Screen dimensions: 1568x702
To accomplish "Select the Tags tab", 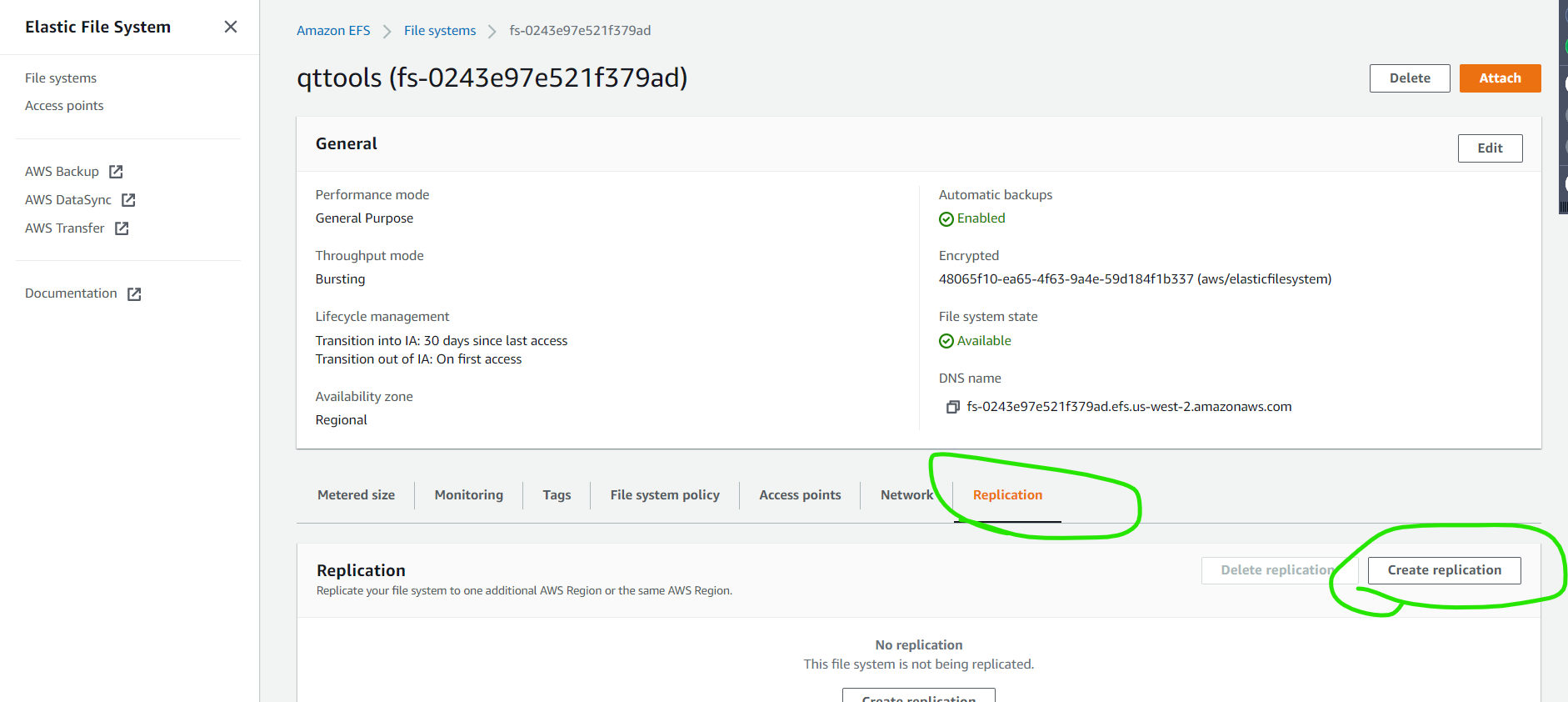I will pyautogui.click(x=557, y=495).
